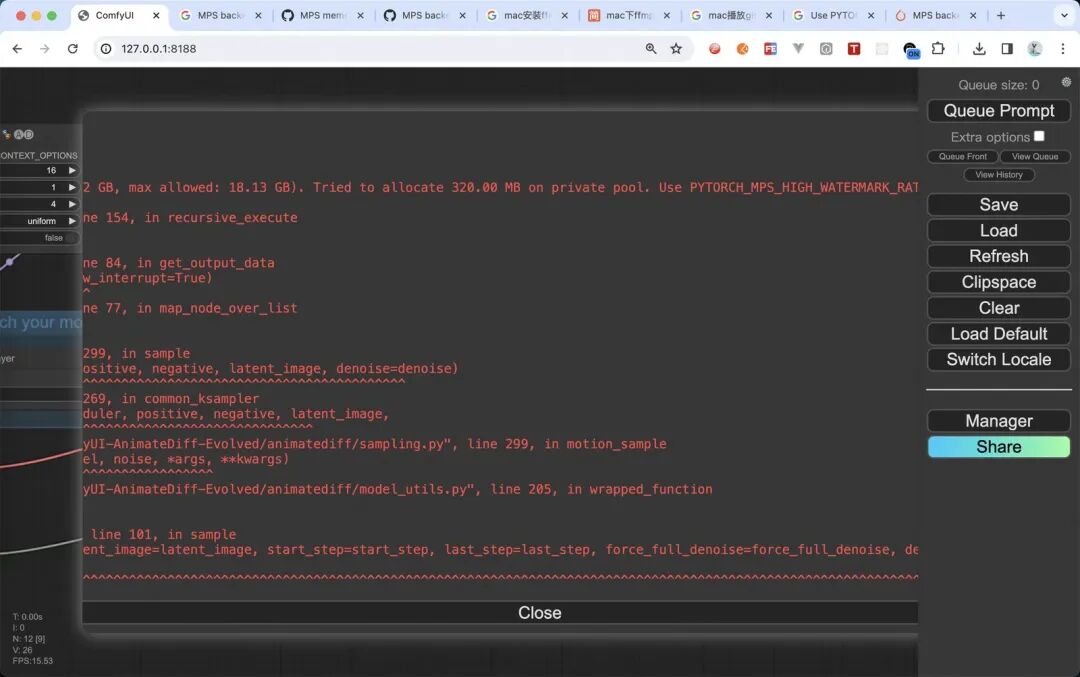Open the Chrome three-dot menu

(1063, 48)
